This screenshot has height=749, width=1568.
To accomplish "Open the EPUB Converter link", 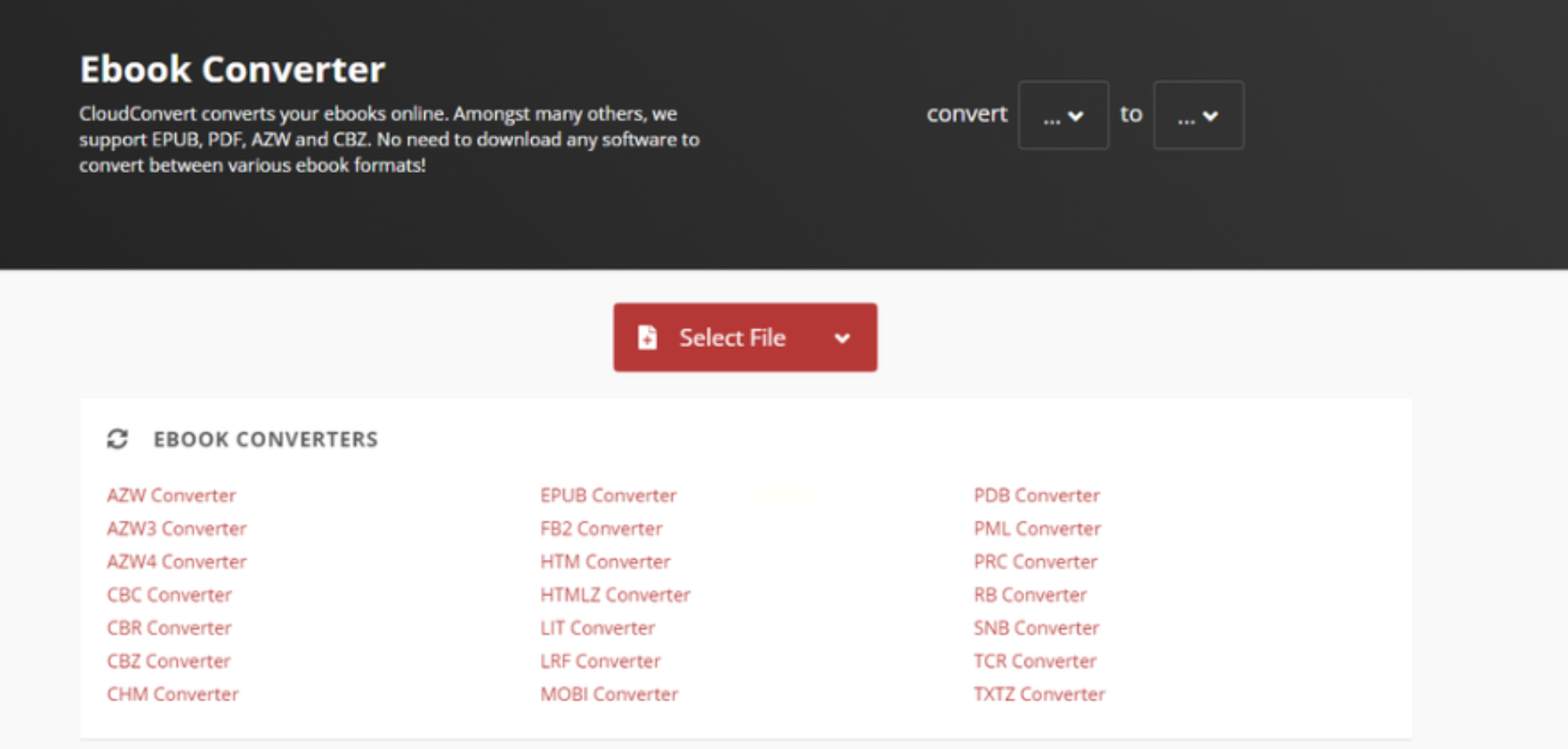I will click(609, 495).
